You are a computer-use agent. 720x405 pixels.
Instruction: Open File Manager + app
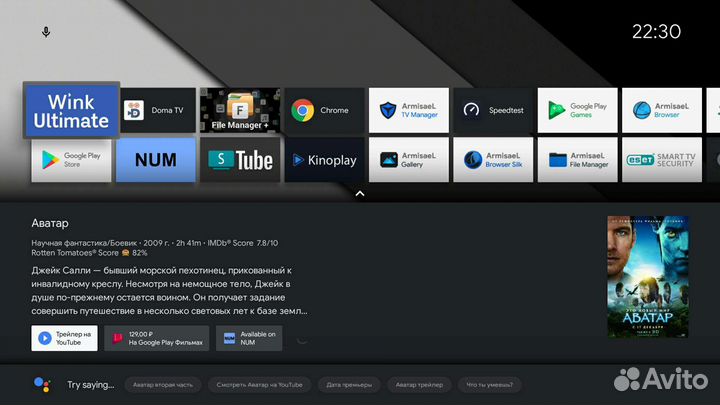point(240,110)
